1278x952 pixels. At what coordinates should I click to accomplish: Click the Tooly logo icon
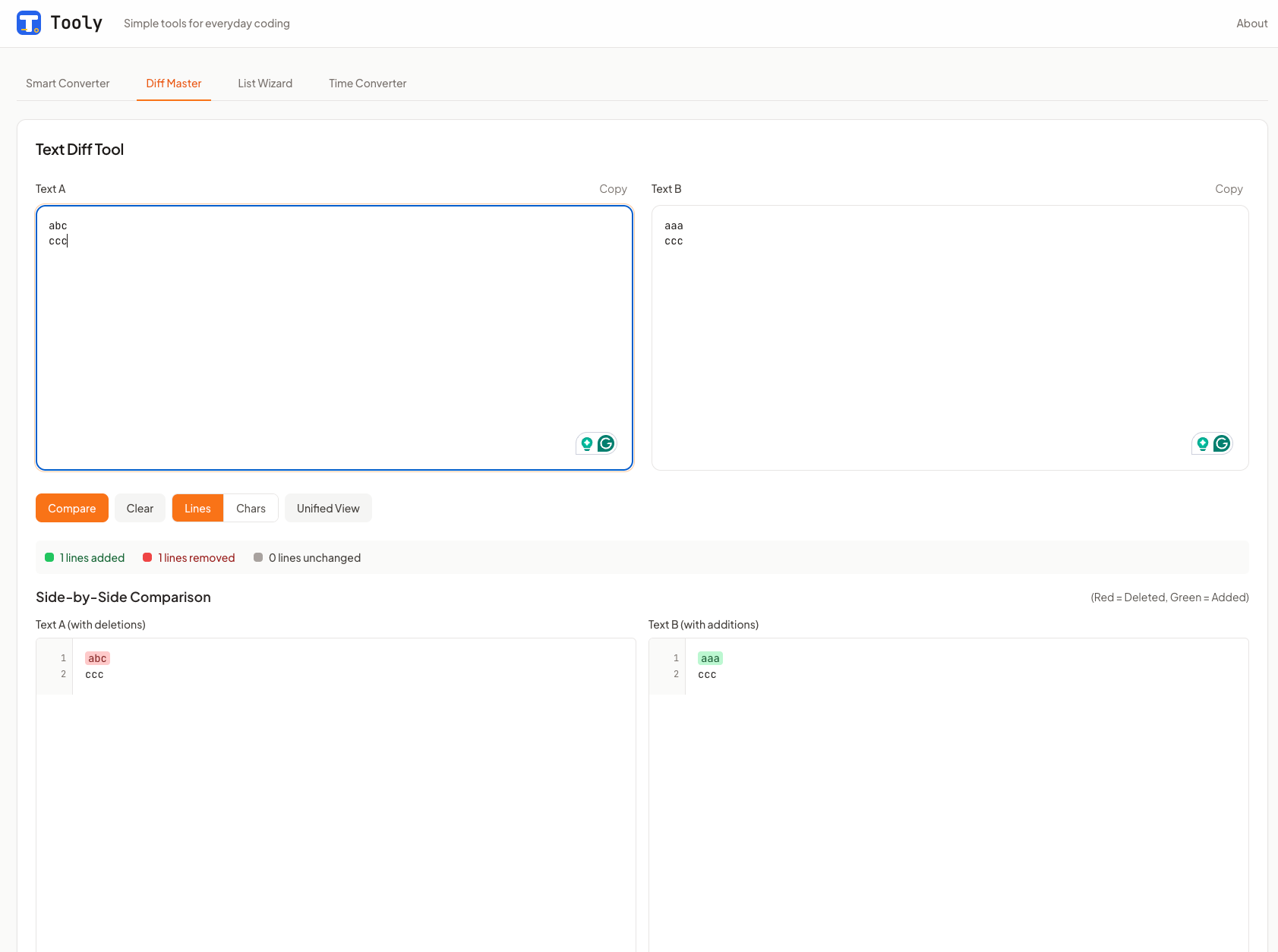pyautogui.click(x=29, y=23)
